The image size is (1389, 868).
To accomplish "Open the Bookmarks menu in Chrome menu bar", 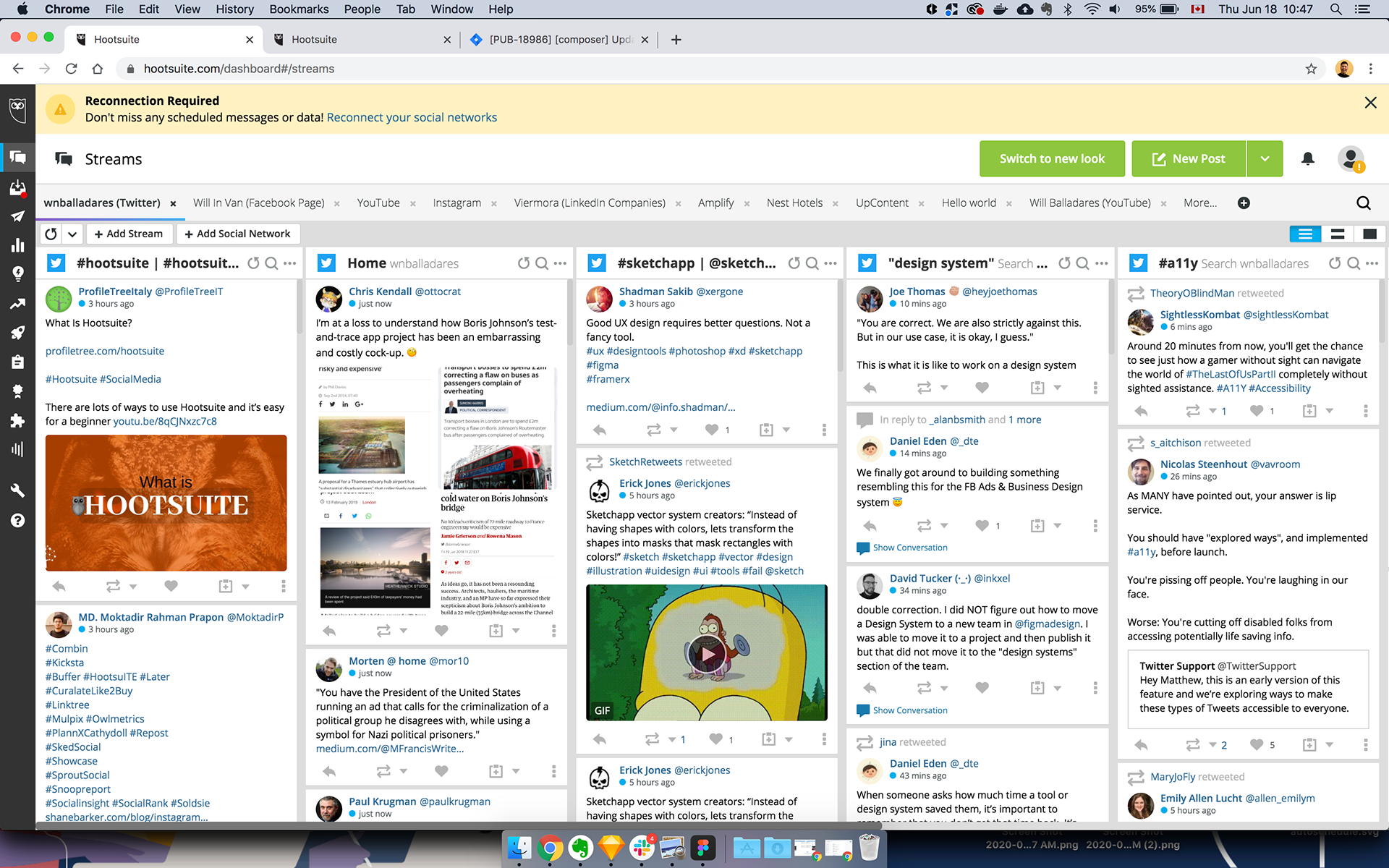I will point(299,9).
